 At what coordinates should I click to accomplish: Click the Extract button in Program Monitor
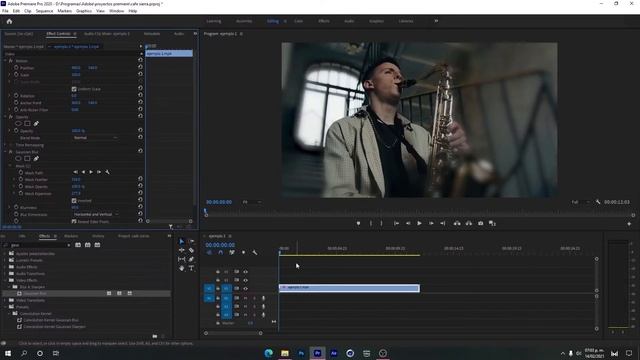[469, 223]
